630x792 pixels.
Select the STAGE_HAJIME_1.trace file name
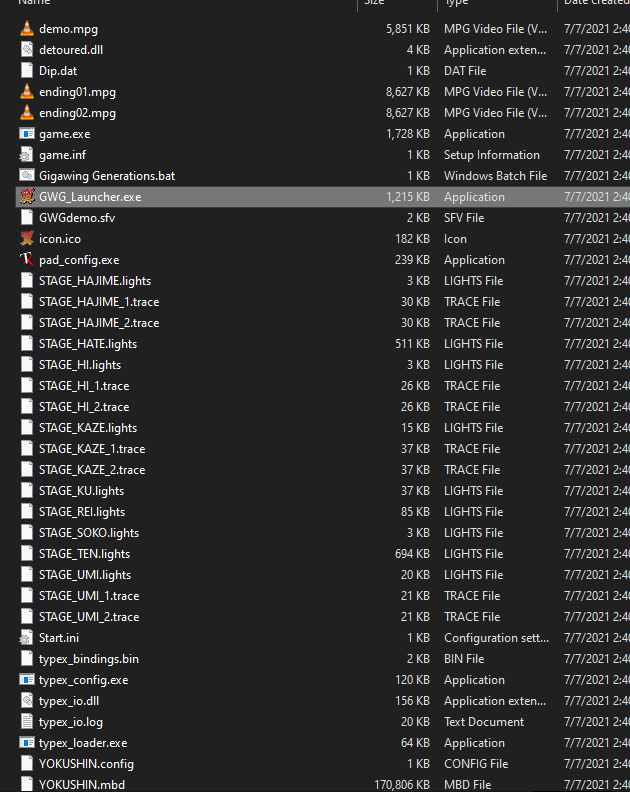pos(99,302)
